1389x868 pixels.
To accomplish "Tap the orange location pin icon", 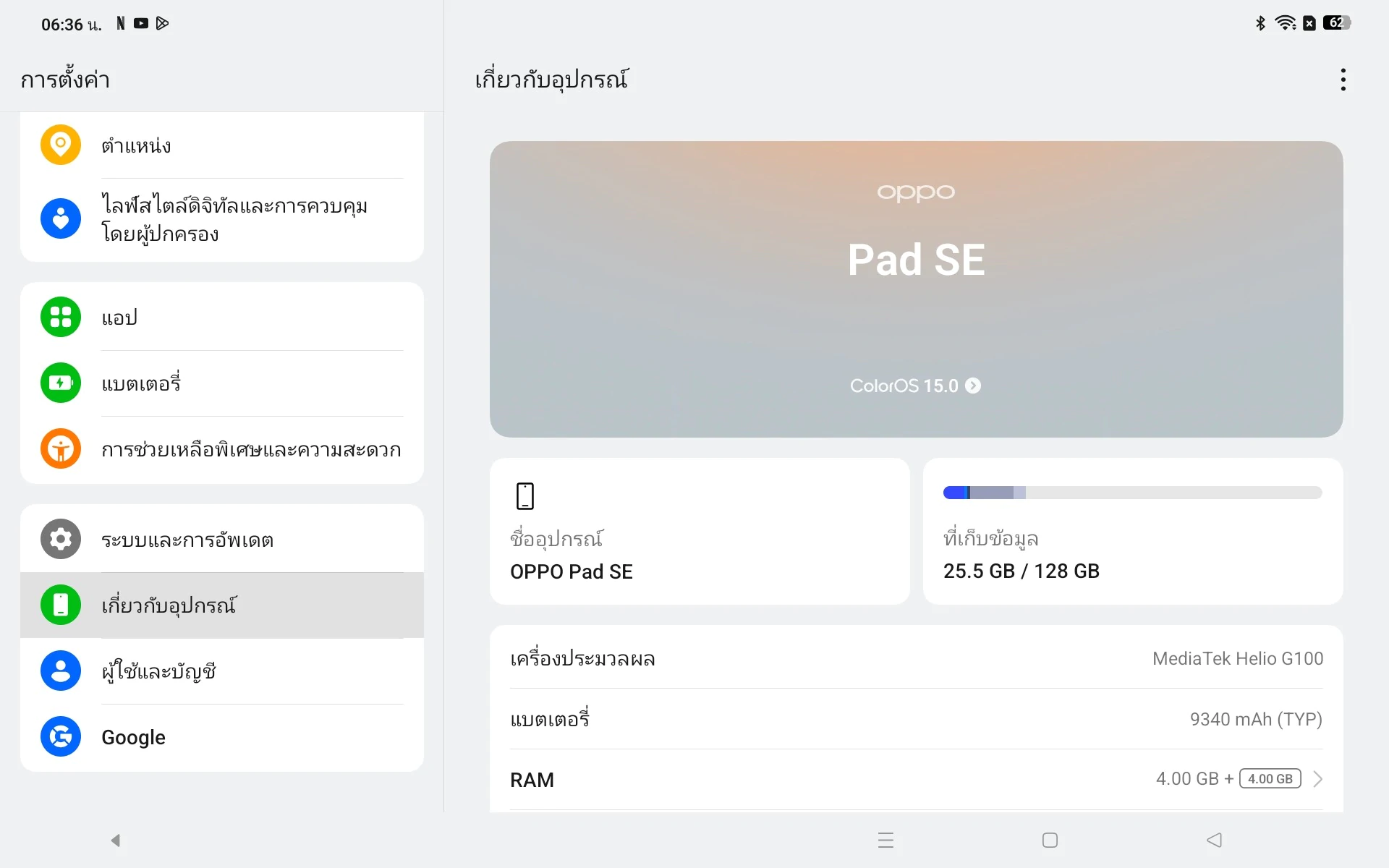I will 61,145.
